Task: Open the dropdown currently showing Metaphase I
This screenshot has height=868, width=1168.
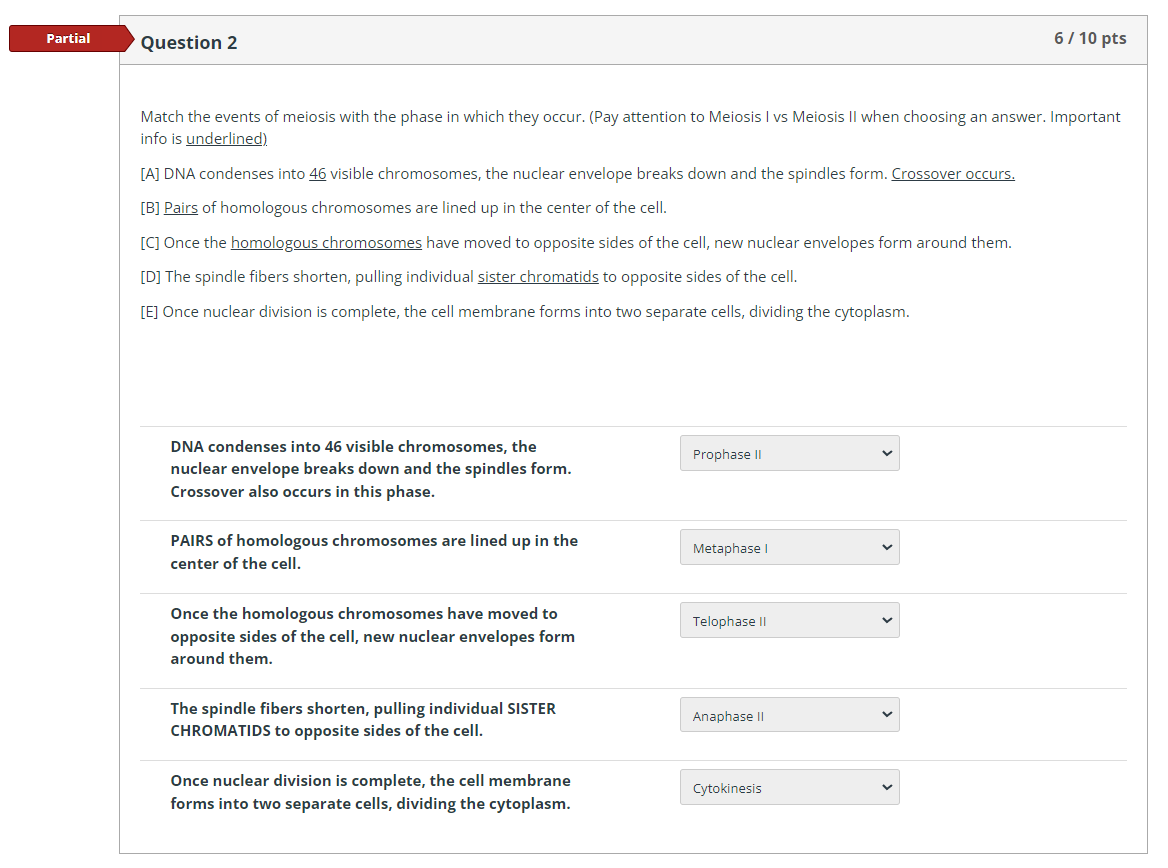Action: tap(789, 547)
